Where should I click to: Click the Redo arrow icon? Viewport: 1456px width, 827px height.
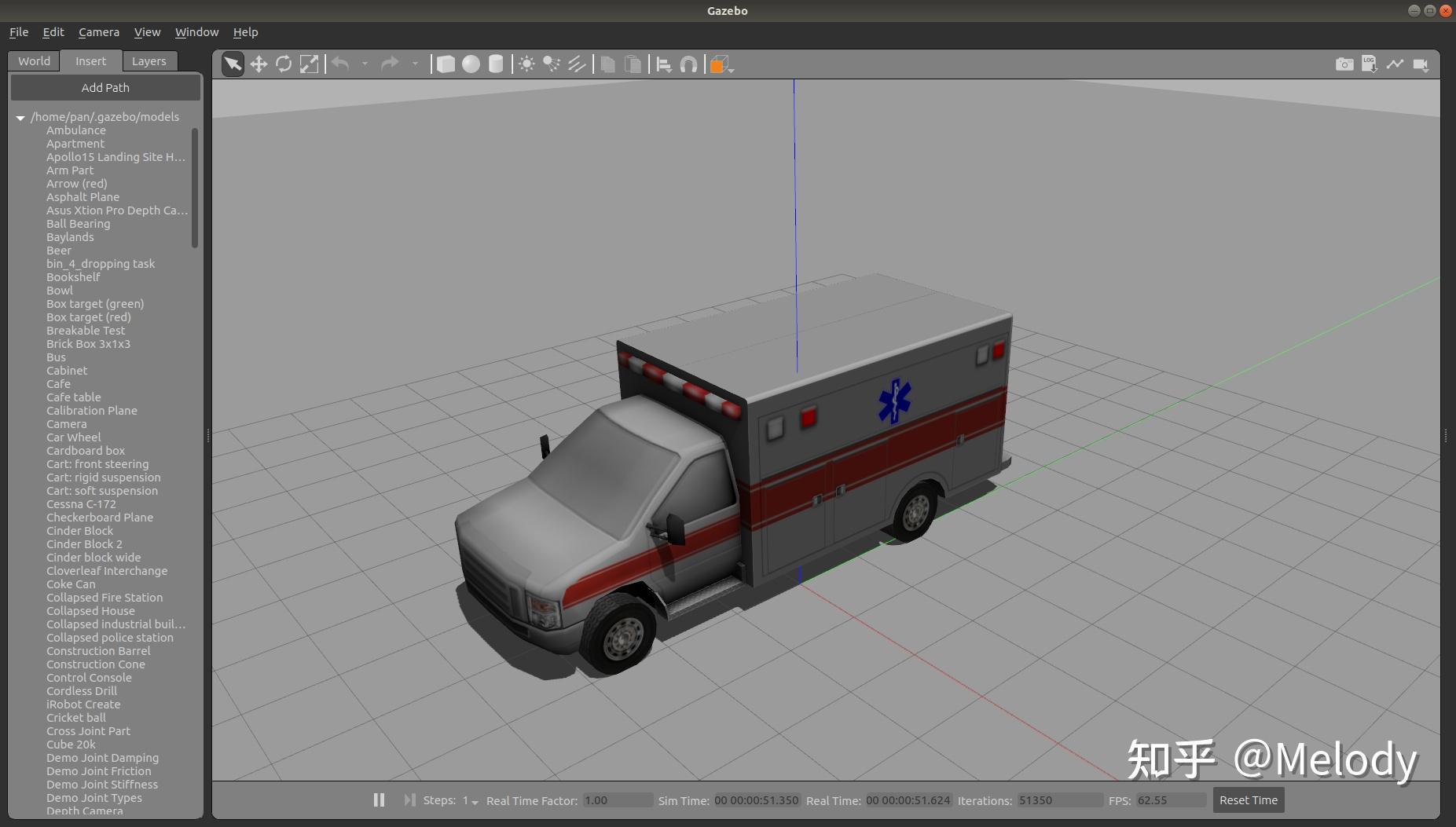pos(390,64)
